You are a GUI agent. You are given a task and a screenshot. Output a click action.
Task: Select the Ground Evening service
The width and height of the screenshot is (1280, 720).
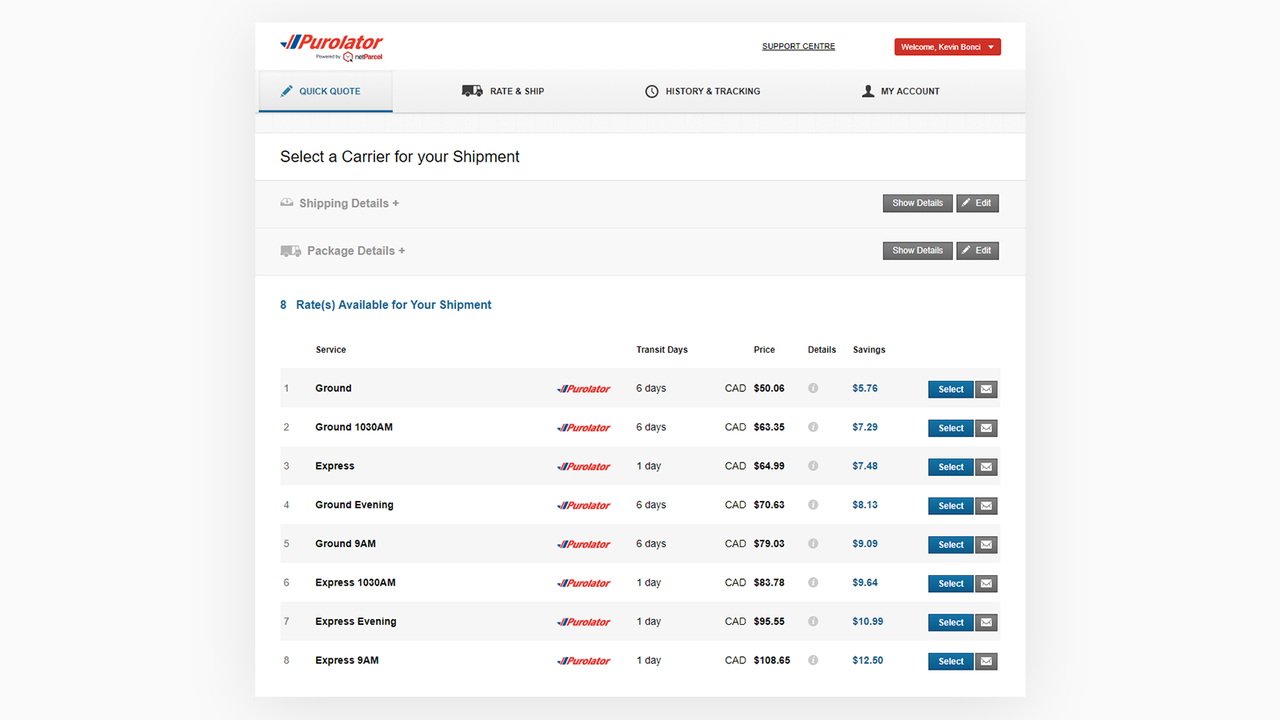(951, 506)
